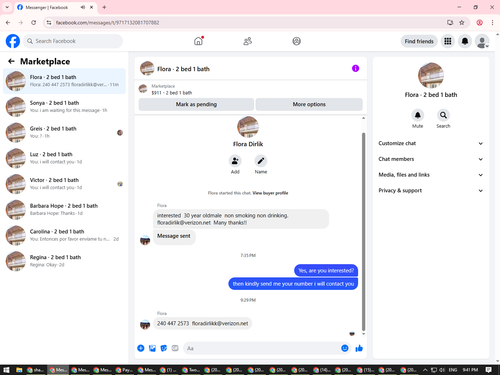Open the tab search dropdown arrow
This screenshot has width=500, height=375.
pyautogui.click(x=7, y=7)
